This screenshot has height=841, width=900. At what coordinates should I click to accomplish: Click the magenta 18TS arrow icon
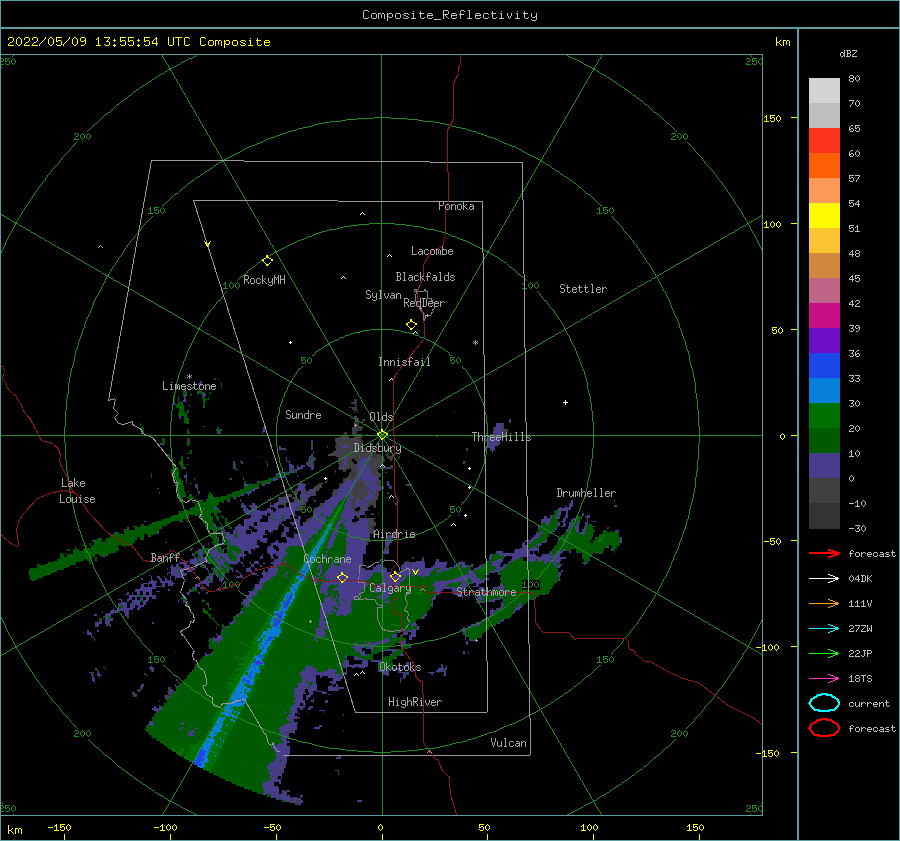point(824,679)
